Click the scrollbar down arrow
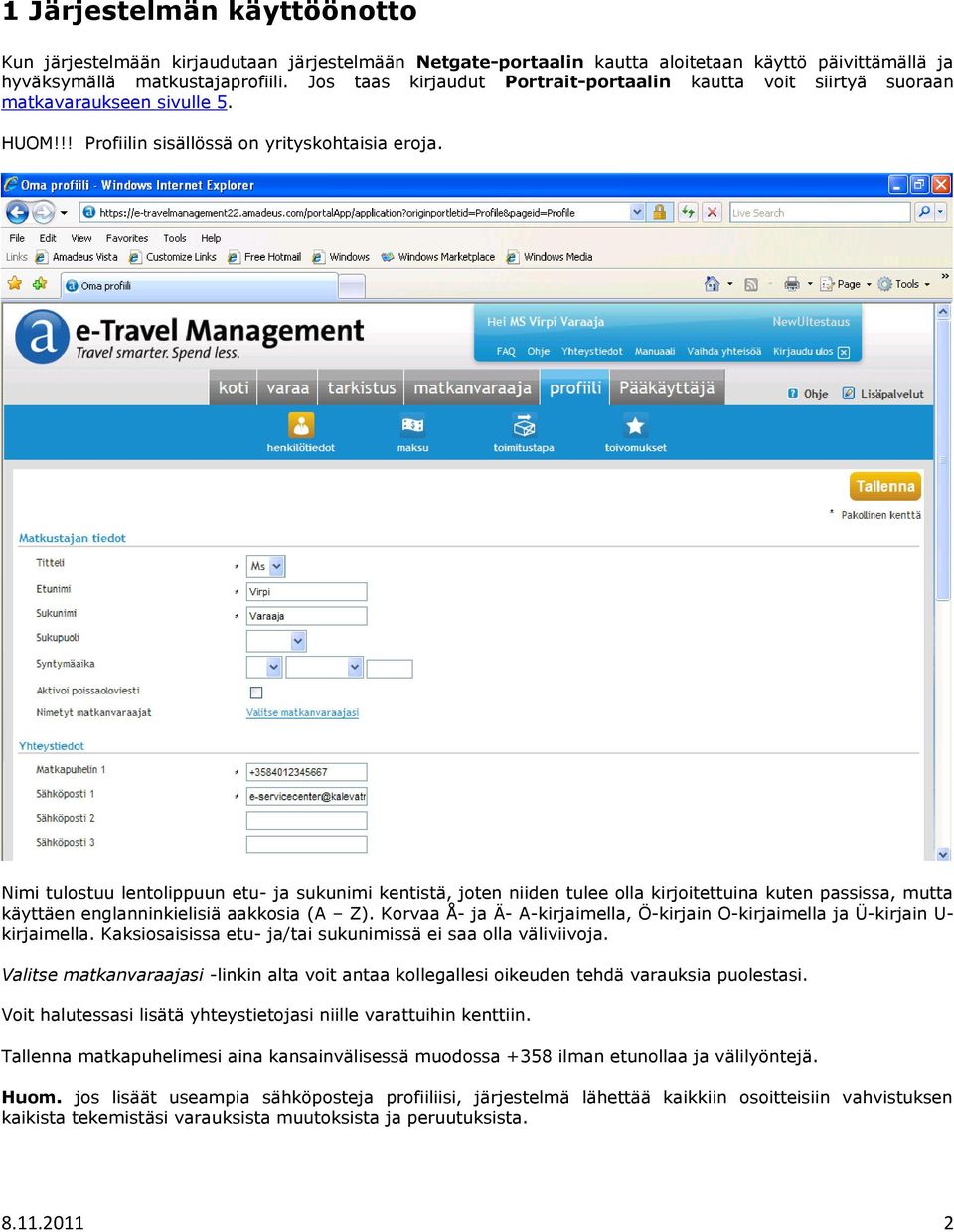The width and height of the screenshot is (954, 1232). click(943, 853)
